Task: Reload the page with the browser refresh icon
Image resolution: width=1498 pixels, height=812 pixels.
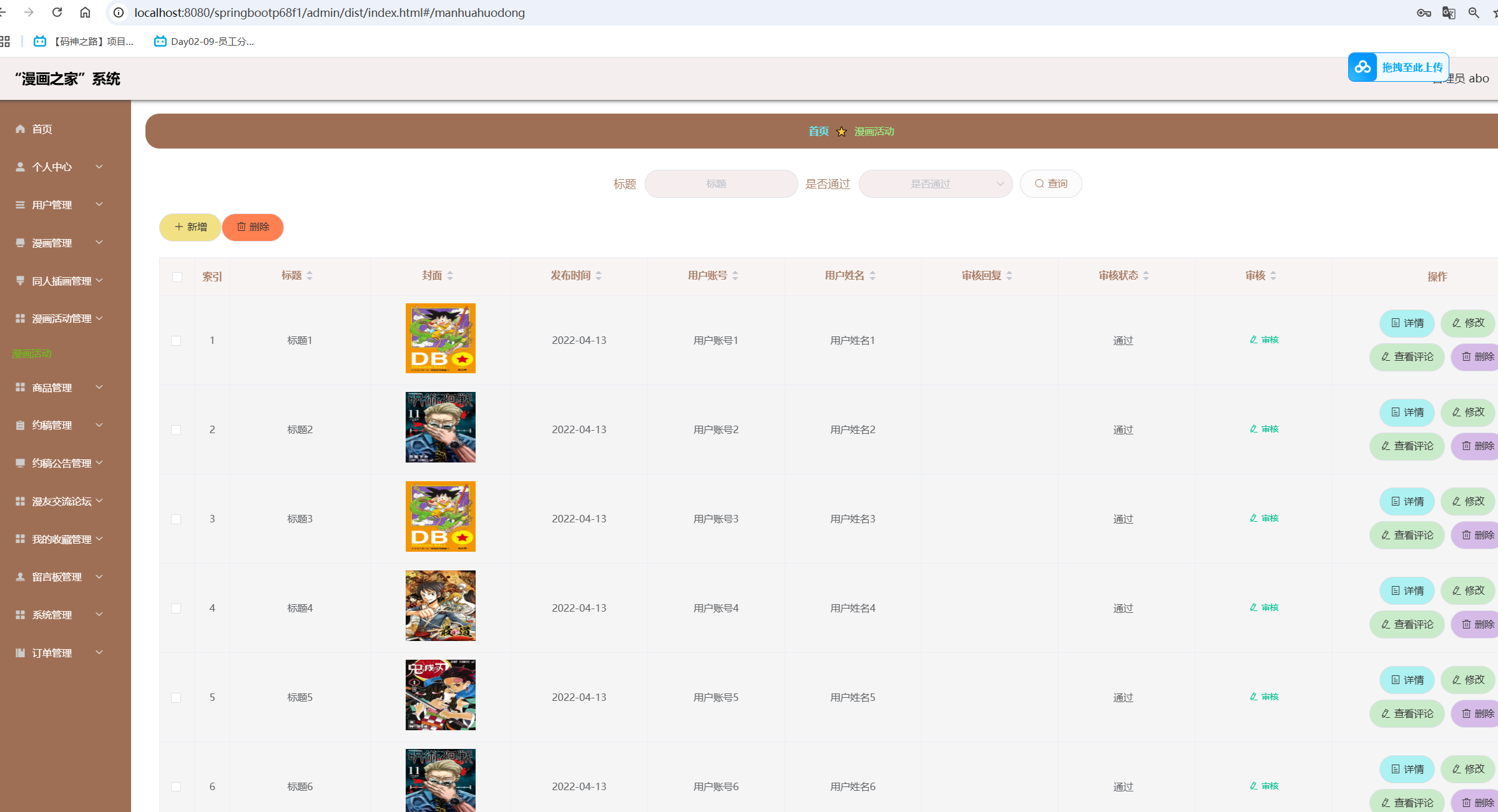Action: (x=57, y=12)
